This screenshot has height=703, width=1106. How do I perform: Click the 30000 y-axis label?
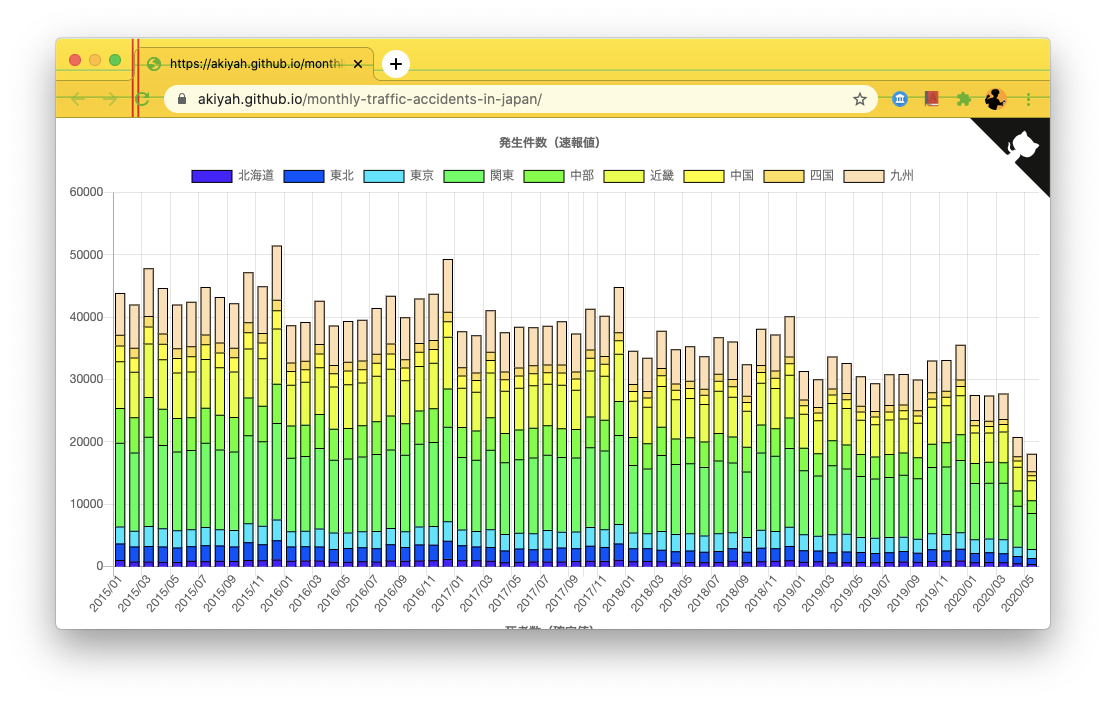[x=86, y=379]
